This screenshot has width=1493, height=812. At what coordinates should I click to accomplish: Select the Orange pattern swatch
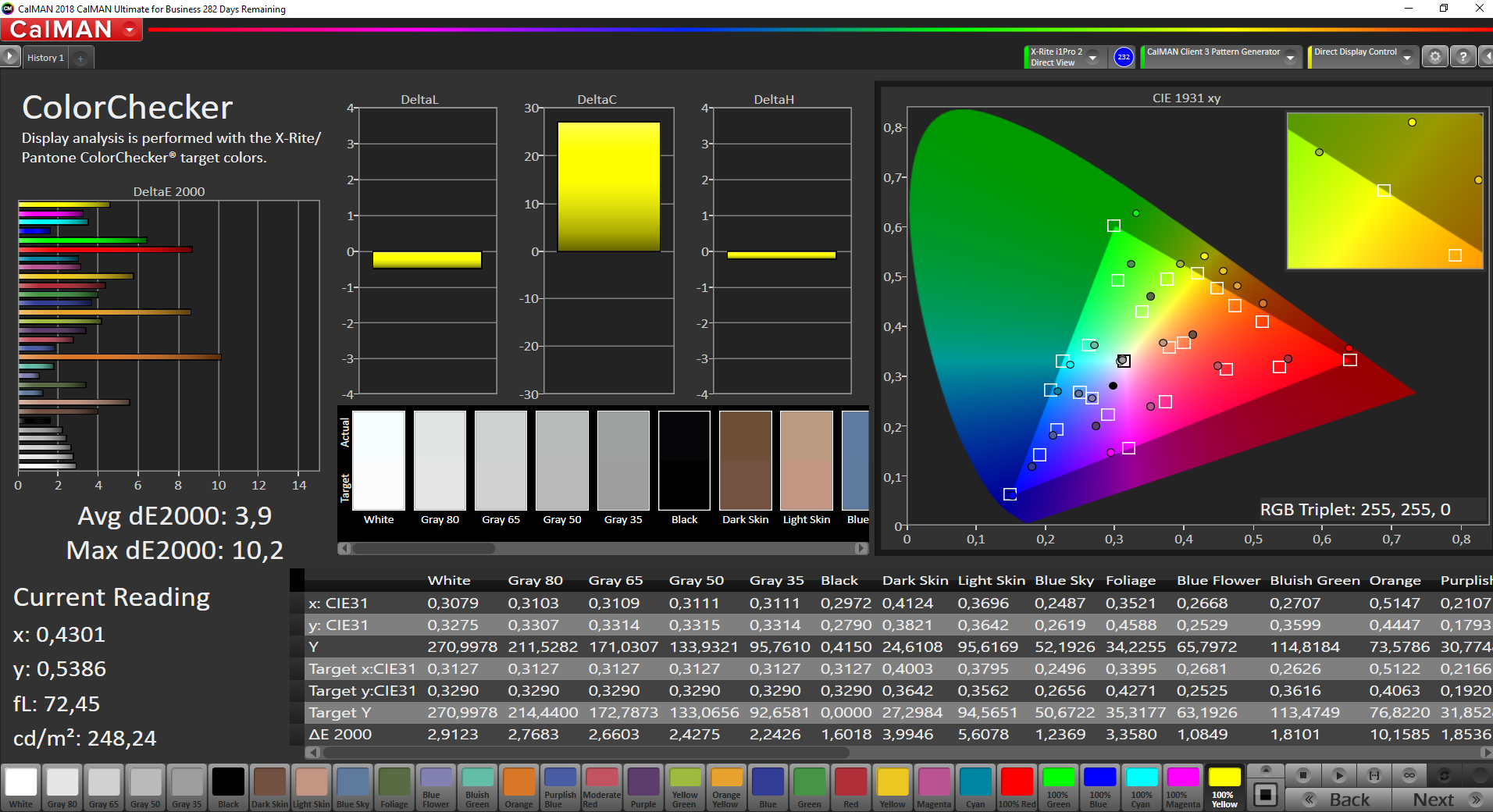(x=518, y=787)
